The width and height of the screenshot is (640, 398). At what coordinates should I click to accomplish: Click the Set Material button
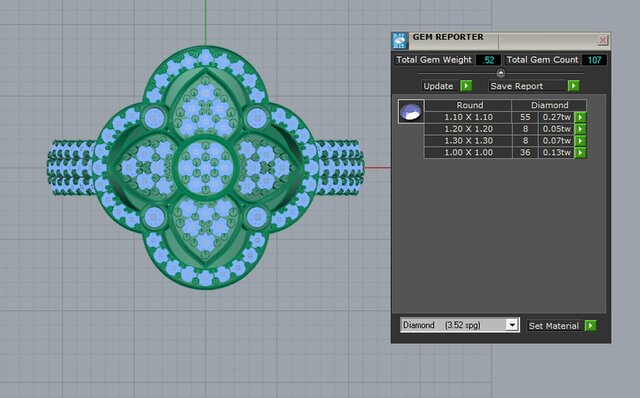pyautogui.click(x=554, y=326)
